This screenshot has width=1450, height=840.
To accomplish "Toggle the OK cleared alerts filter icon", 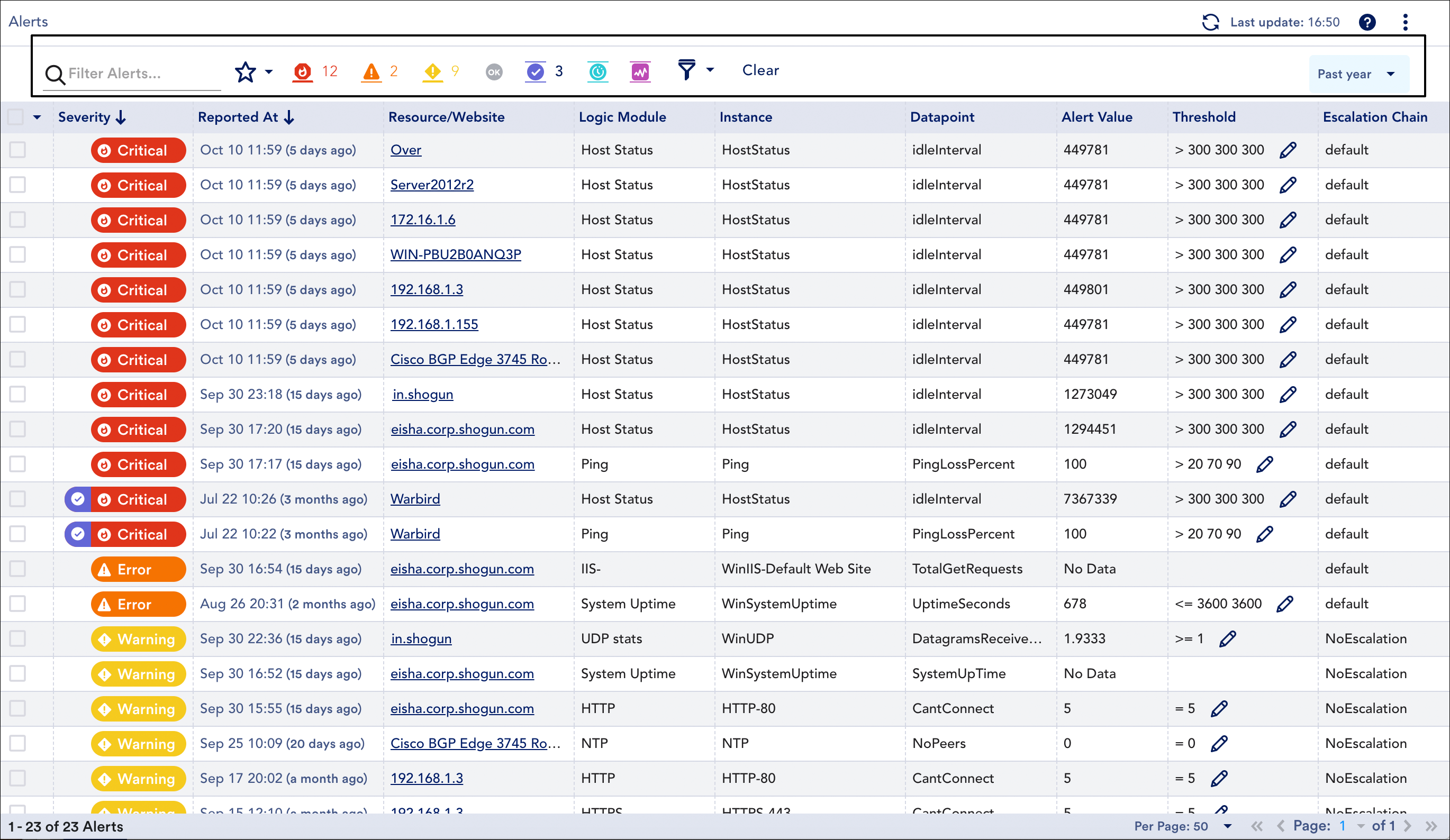I will click(494, 72).
